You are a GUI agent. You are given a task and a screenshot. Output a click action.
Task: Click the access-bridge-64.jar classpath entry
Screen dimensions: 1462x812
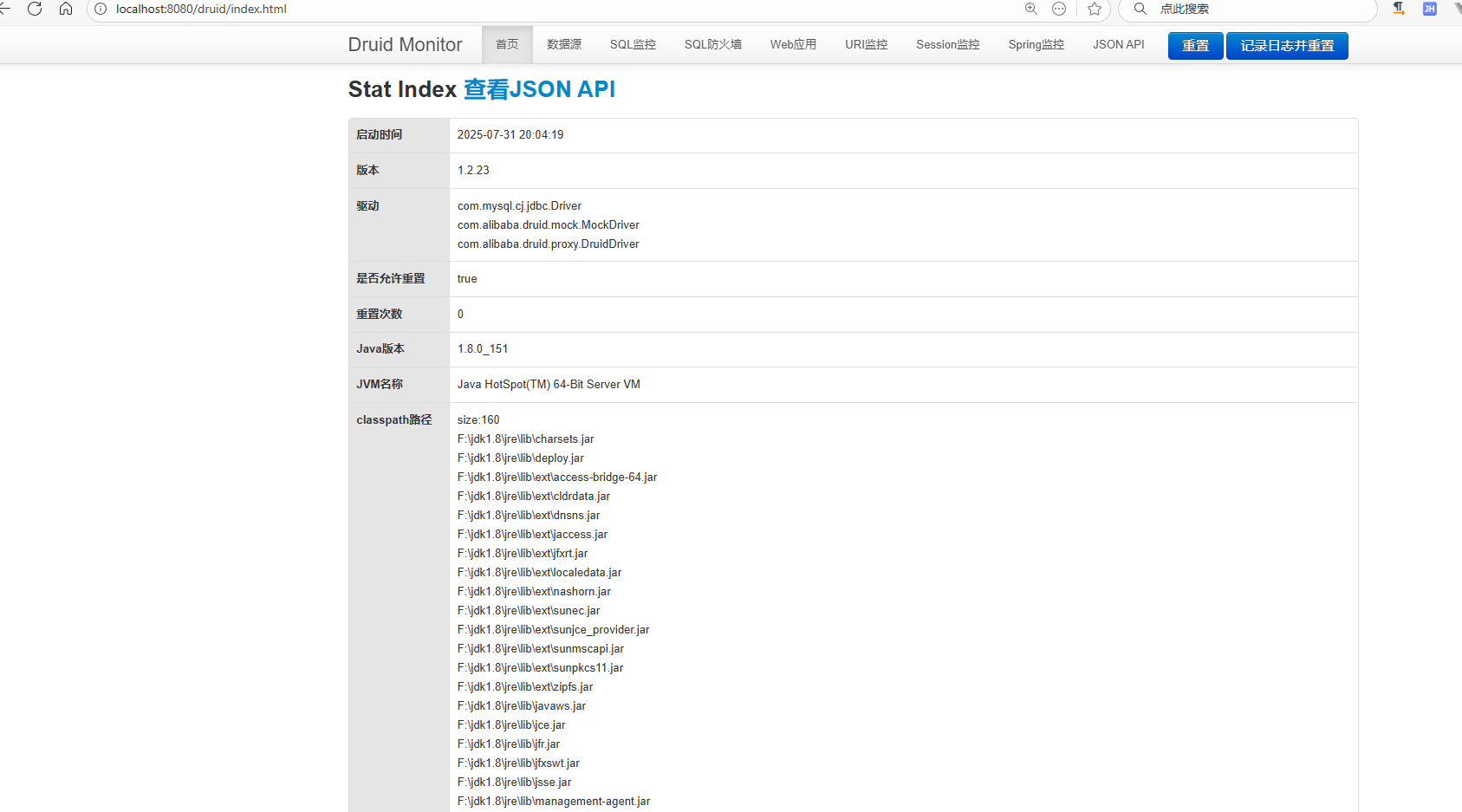coord(557,477)
